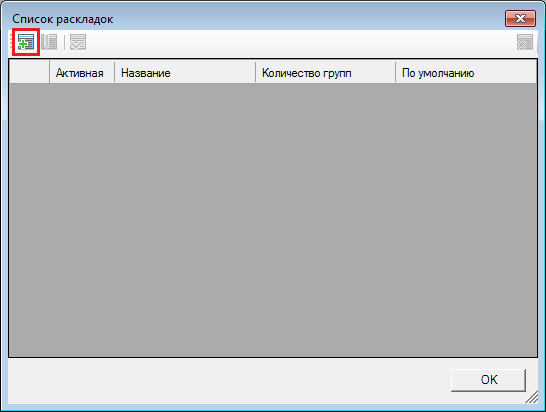This screenshot has height=412, width=546.
Task: Add a new layout with green plus icon
Action: 26,42
